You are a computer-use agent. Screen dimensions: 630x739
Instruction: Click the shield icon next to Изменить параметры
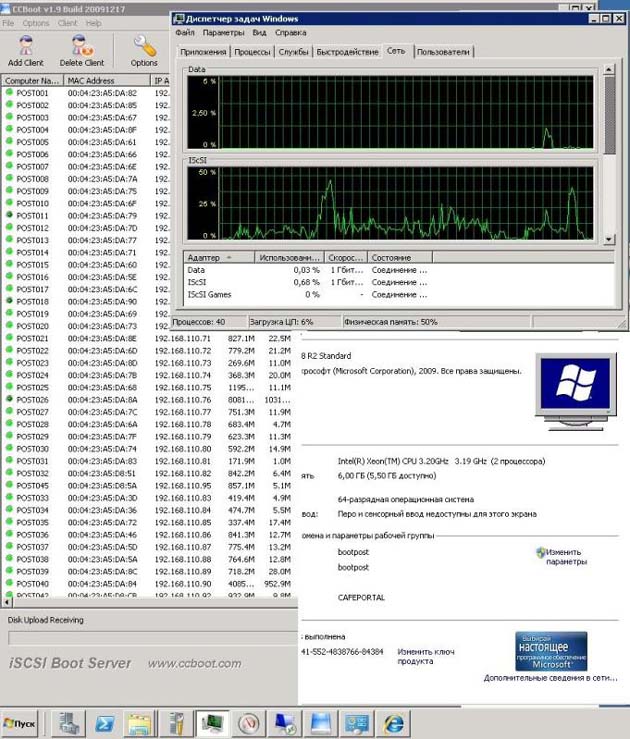(x=540, y=552)
